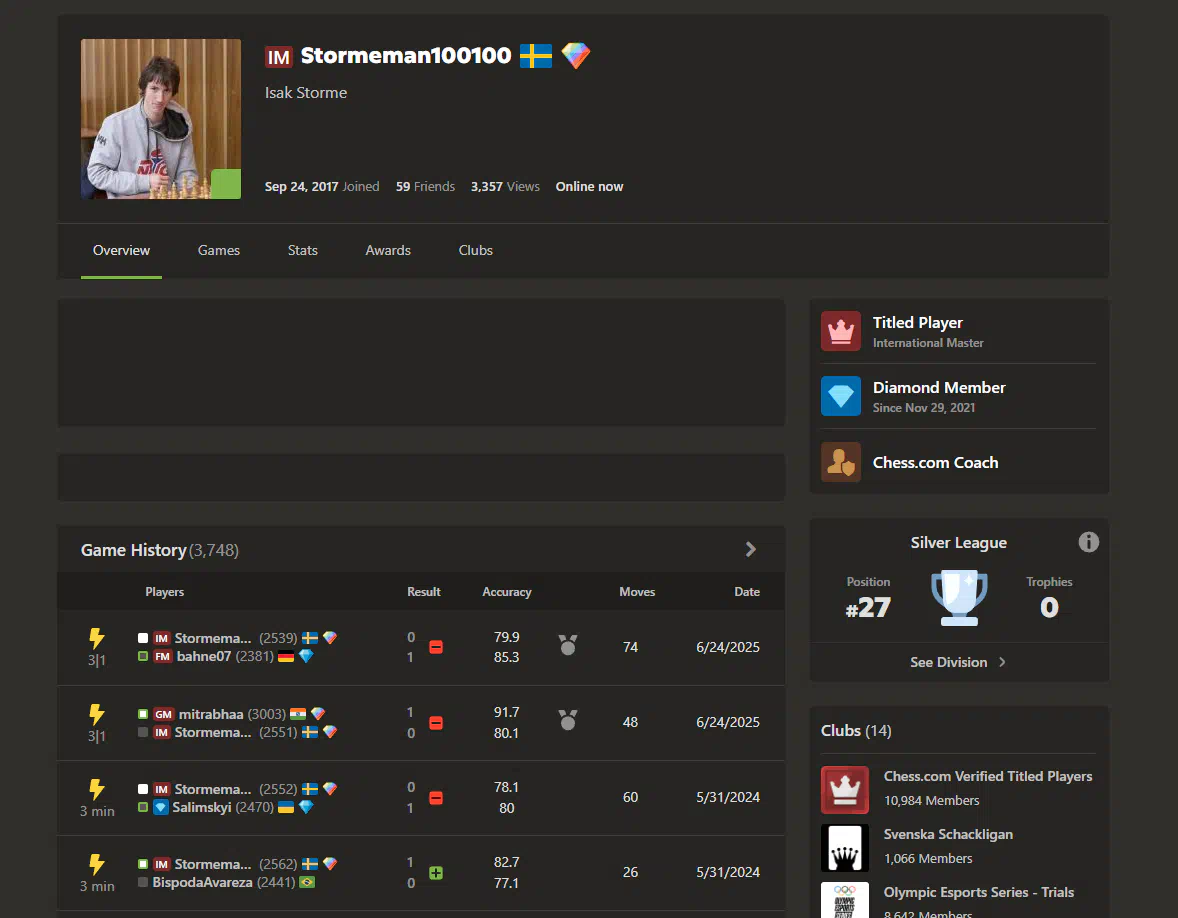Click the diamond badge before Salimskyi's name
This screenshot has height=918, width=1178.
click(160, 808)
